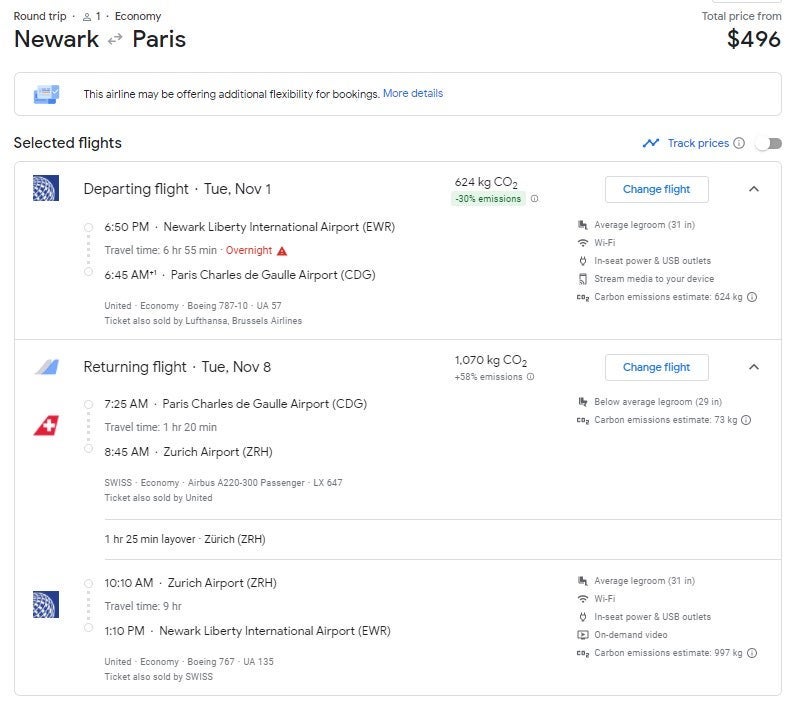This screenshot has width=793, height=708.
Task: Click Change flight for returning flight
Action: click(656, 367)
